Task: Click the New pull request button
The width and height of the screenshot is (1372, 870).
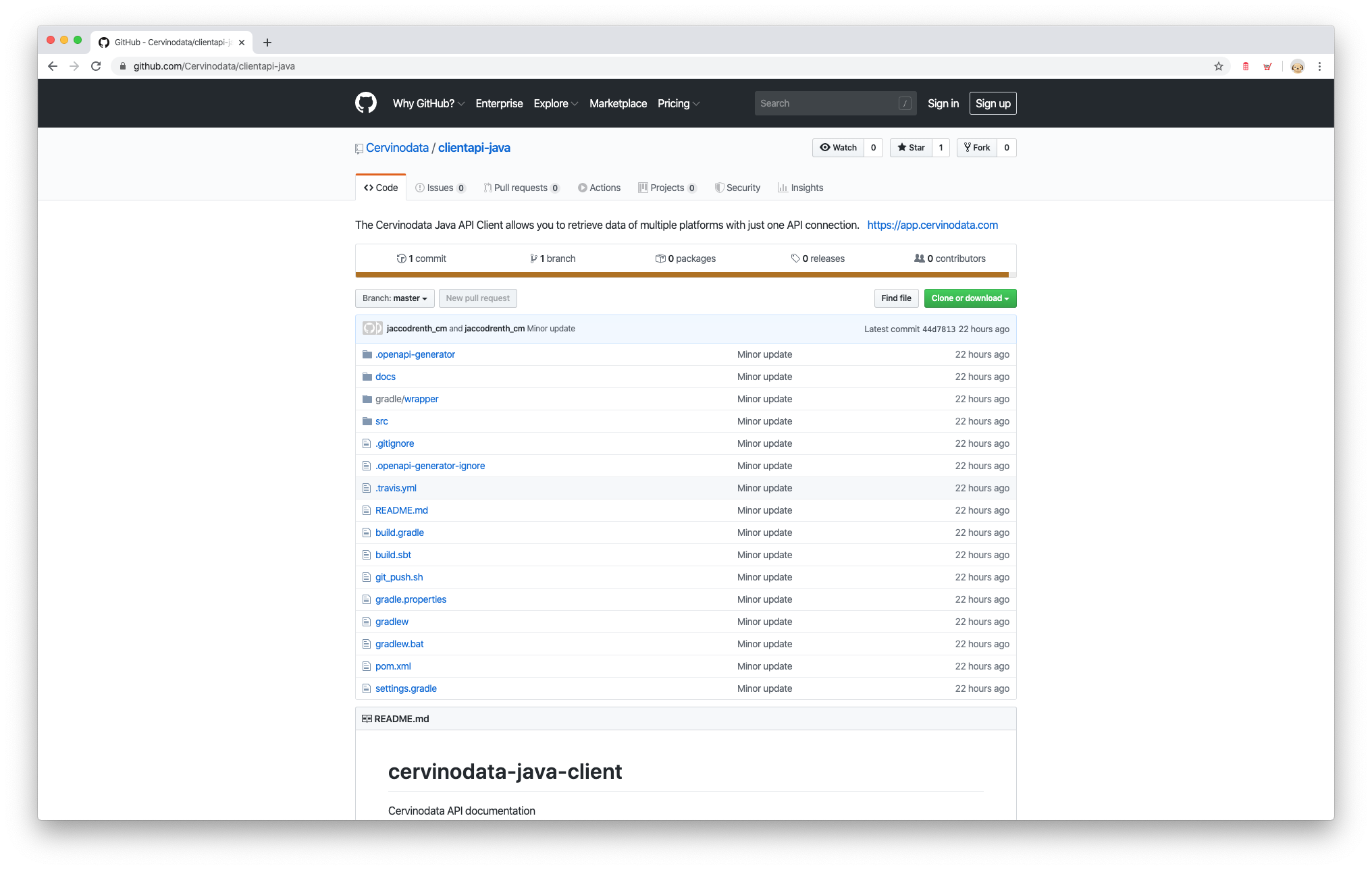Action: click(x=478, y=298)
